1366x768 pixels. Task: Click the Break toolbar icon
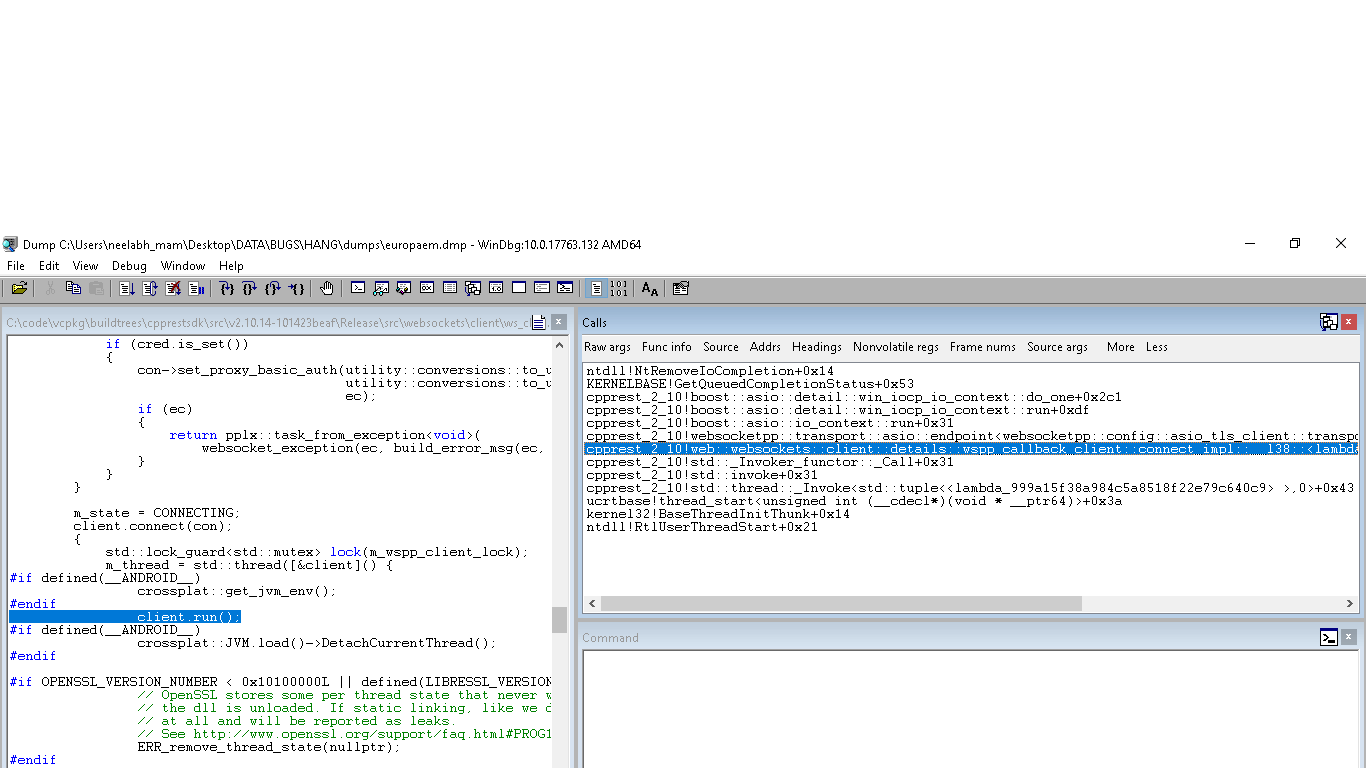(x=194, y=288)
